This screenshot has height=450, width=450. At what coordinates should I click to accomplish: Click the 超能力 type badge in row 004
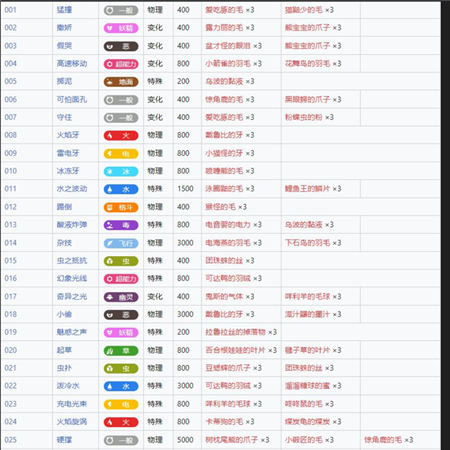(121, 64)
